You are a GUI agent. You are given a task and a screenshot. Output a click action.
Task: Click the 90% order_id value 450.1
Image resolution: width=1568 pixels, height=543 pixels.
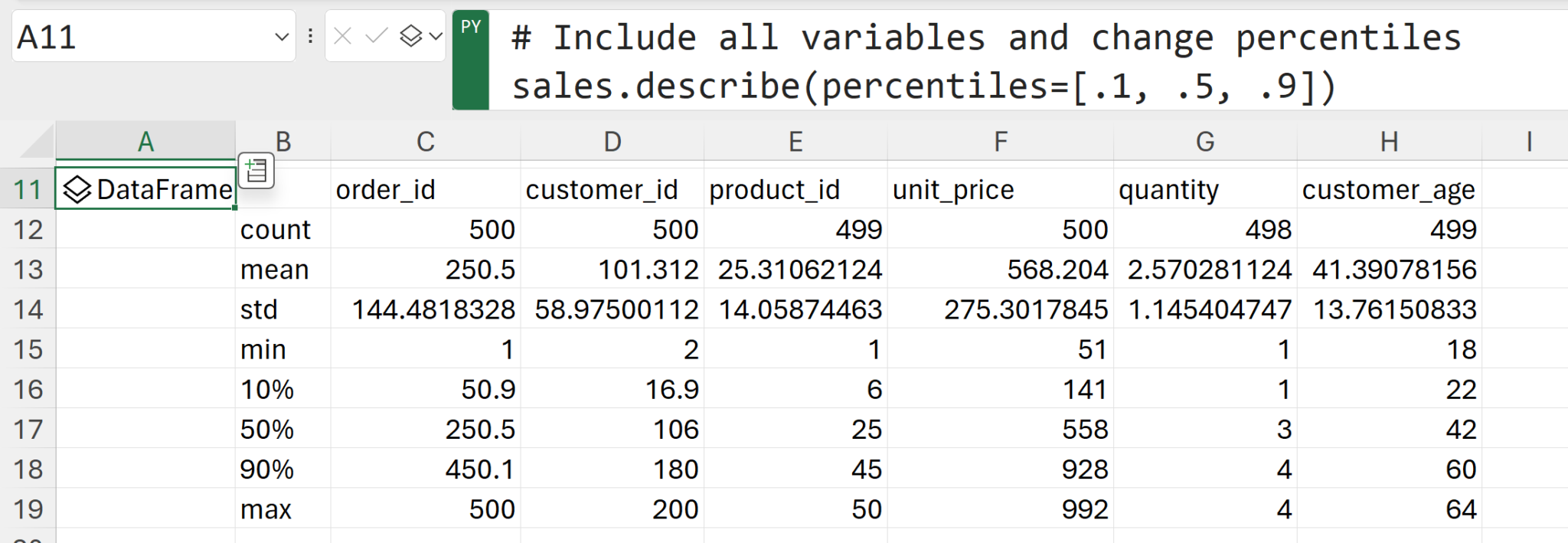425,469
